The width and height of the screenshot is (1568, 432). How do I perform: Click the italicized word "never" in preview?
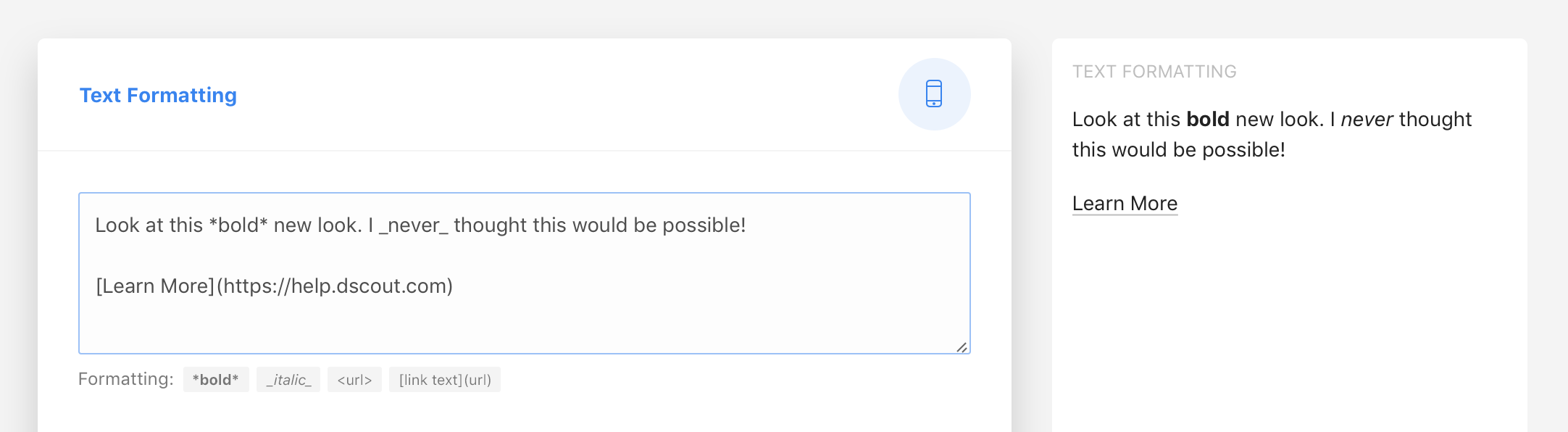[x=1367, y=120]
